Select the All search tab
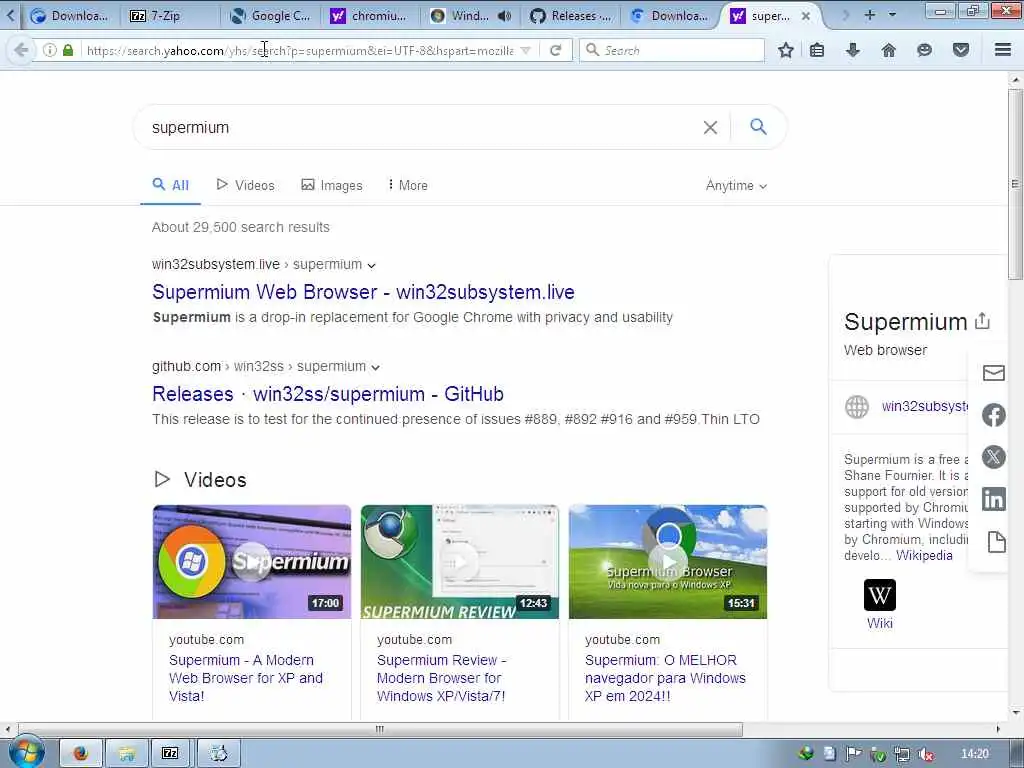The image size is (1024, 768). (170, 185)
